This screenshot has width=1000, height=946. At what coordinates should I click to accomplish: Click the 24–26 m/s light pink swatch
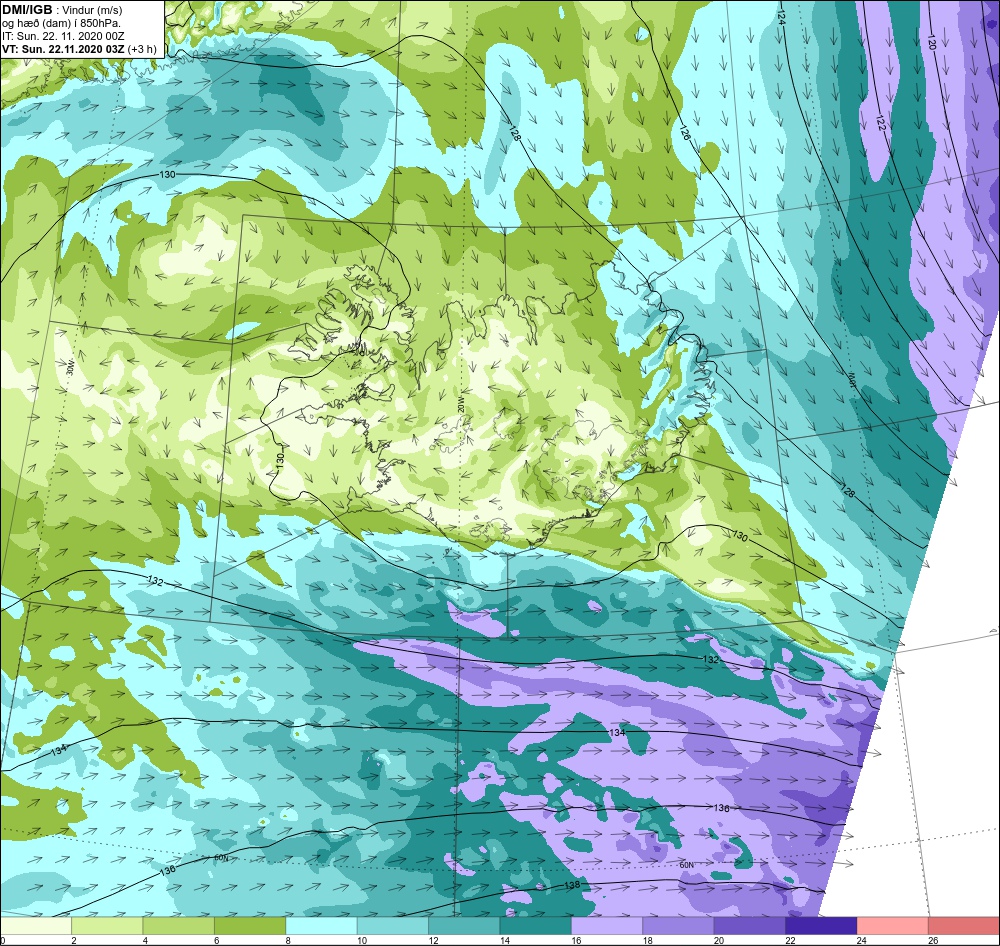pos(893,925)
